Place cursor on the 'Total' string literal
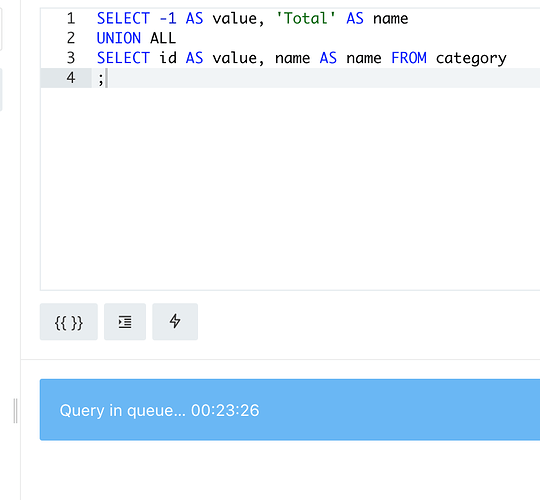This screenshot has width=540, height=500. pyautogui.click(x=306, y=18)
